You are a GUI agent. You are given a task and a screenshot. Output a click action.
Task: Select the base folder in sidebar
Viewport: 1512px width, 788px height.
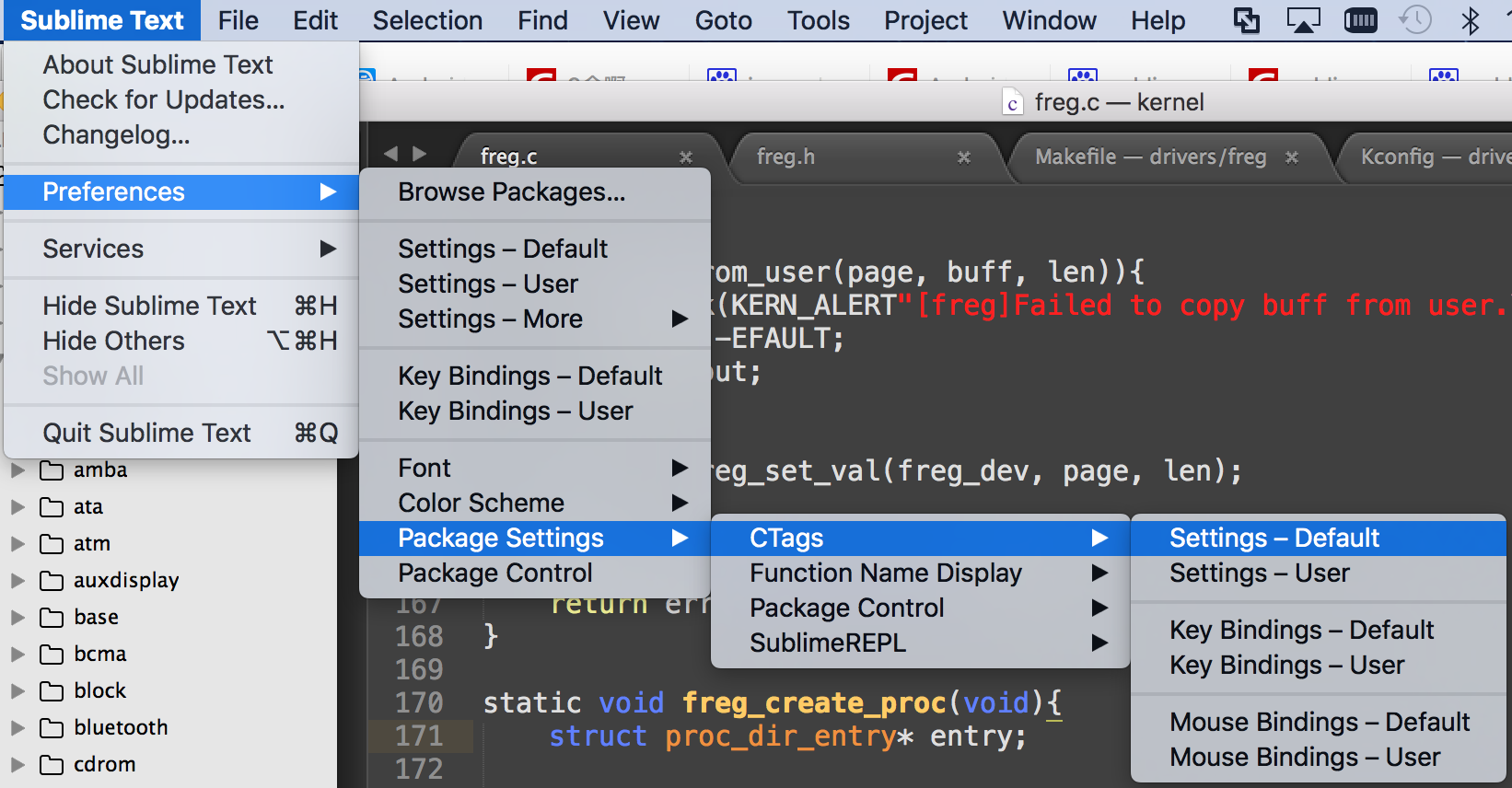coord(96,617)
